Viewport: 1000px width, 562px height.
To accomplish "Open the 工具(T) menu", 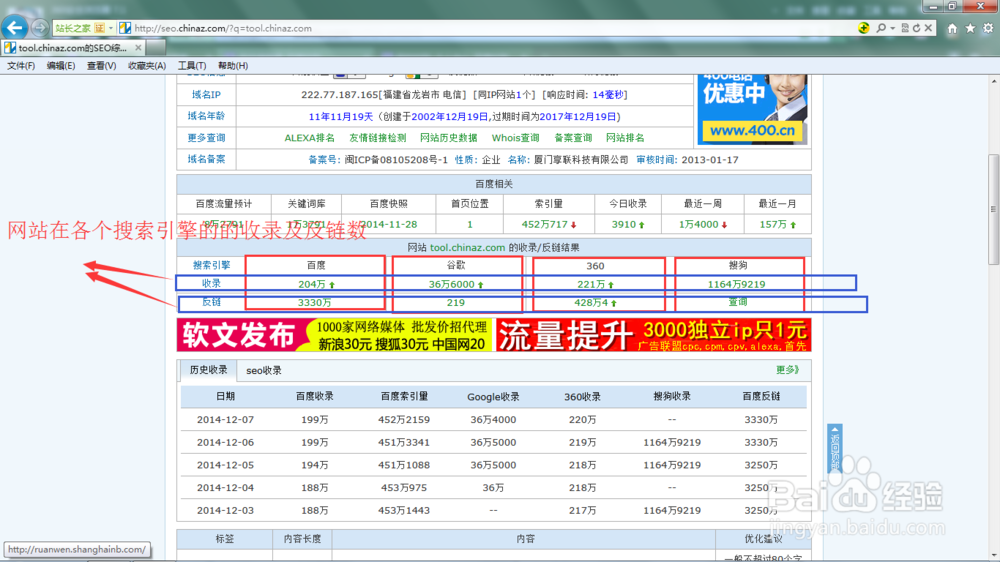I will coord(191,66).
